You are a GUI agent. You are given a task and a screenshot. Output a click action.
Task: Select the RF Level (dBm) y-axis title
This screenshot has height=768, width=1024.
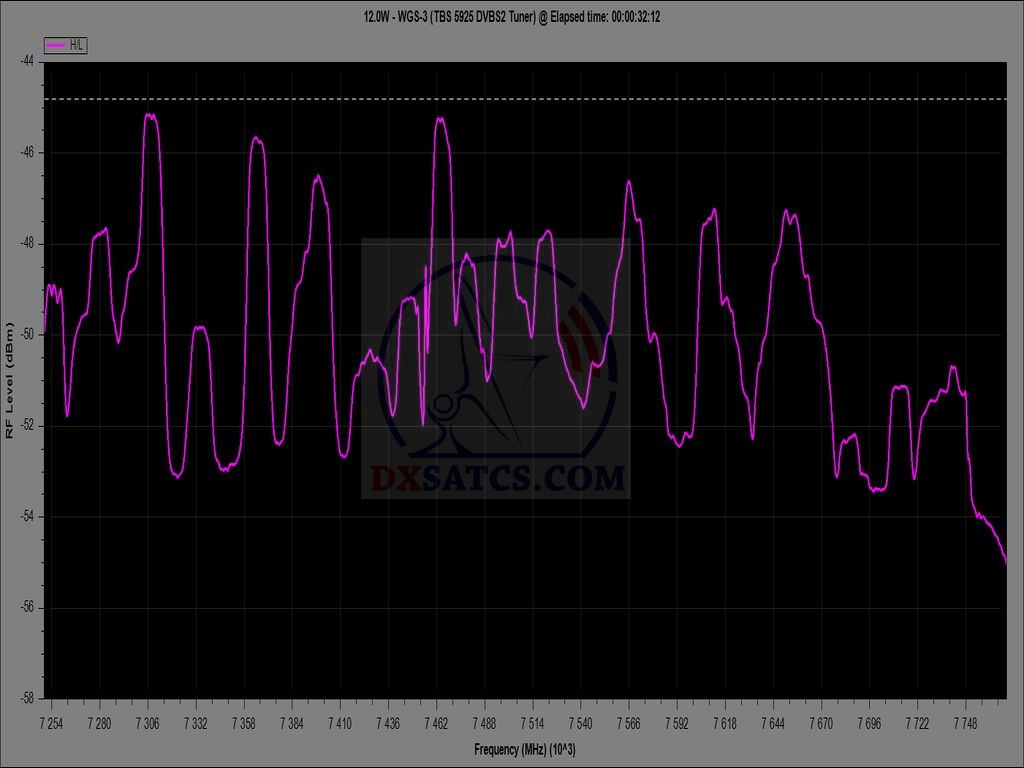click(x=10, y=380)
